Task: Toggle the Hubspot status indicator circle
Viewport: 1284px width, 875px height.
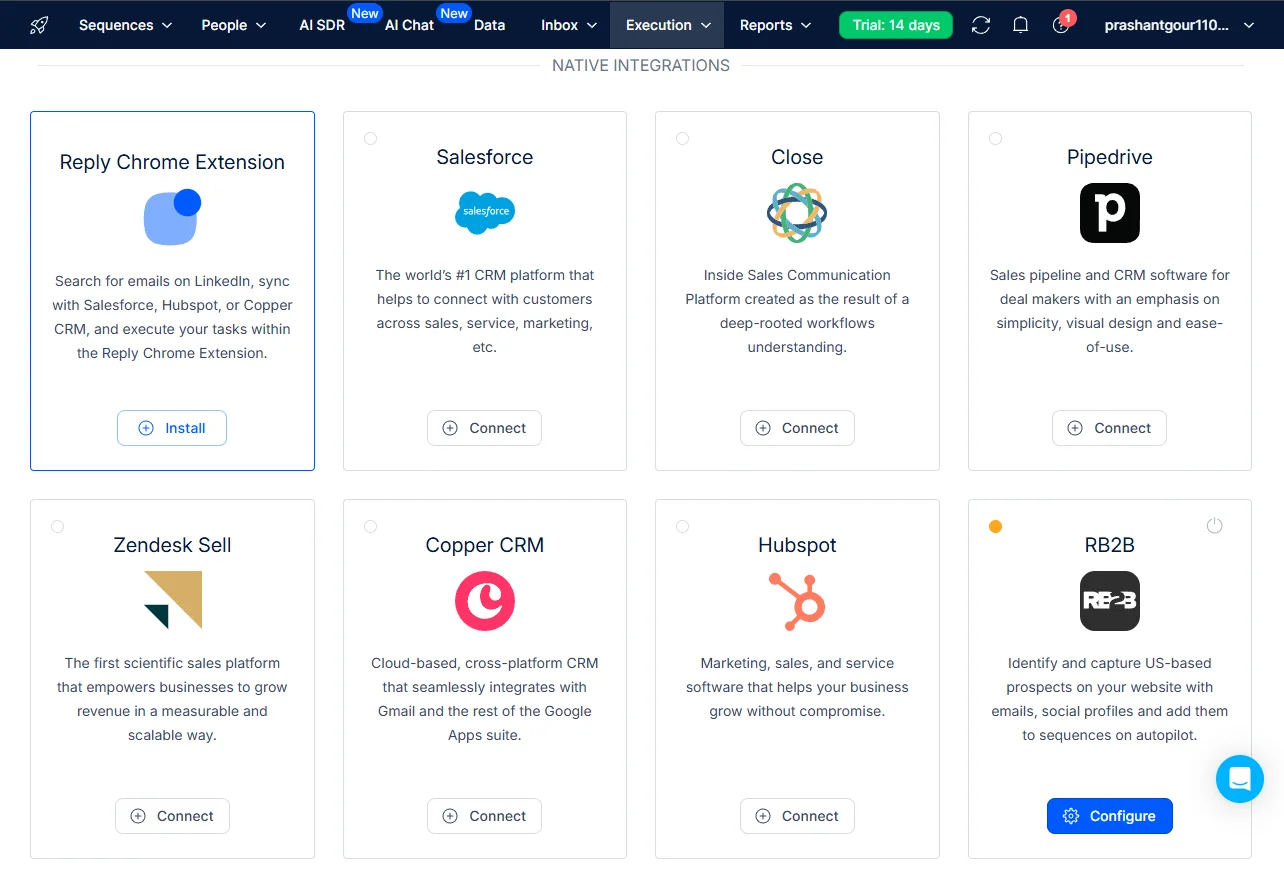Action: pyautogui.click(x=682, y=526)
